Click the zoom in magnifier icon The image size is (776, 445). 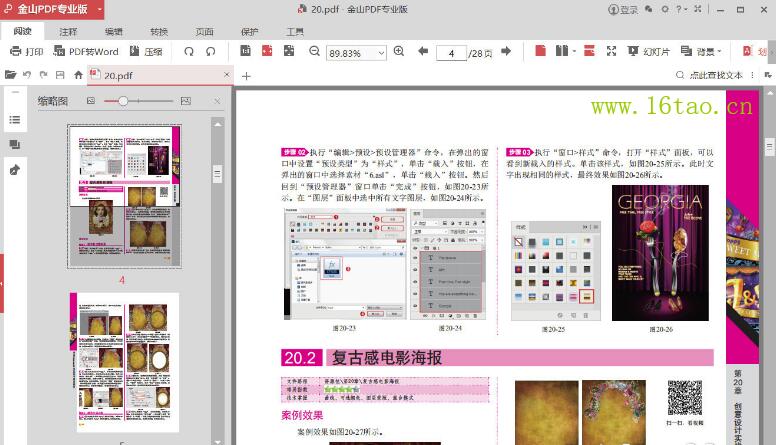pyautogui.click(x=399, y=51)
